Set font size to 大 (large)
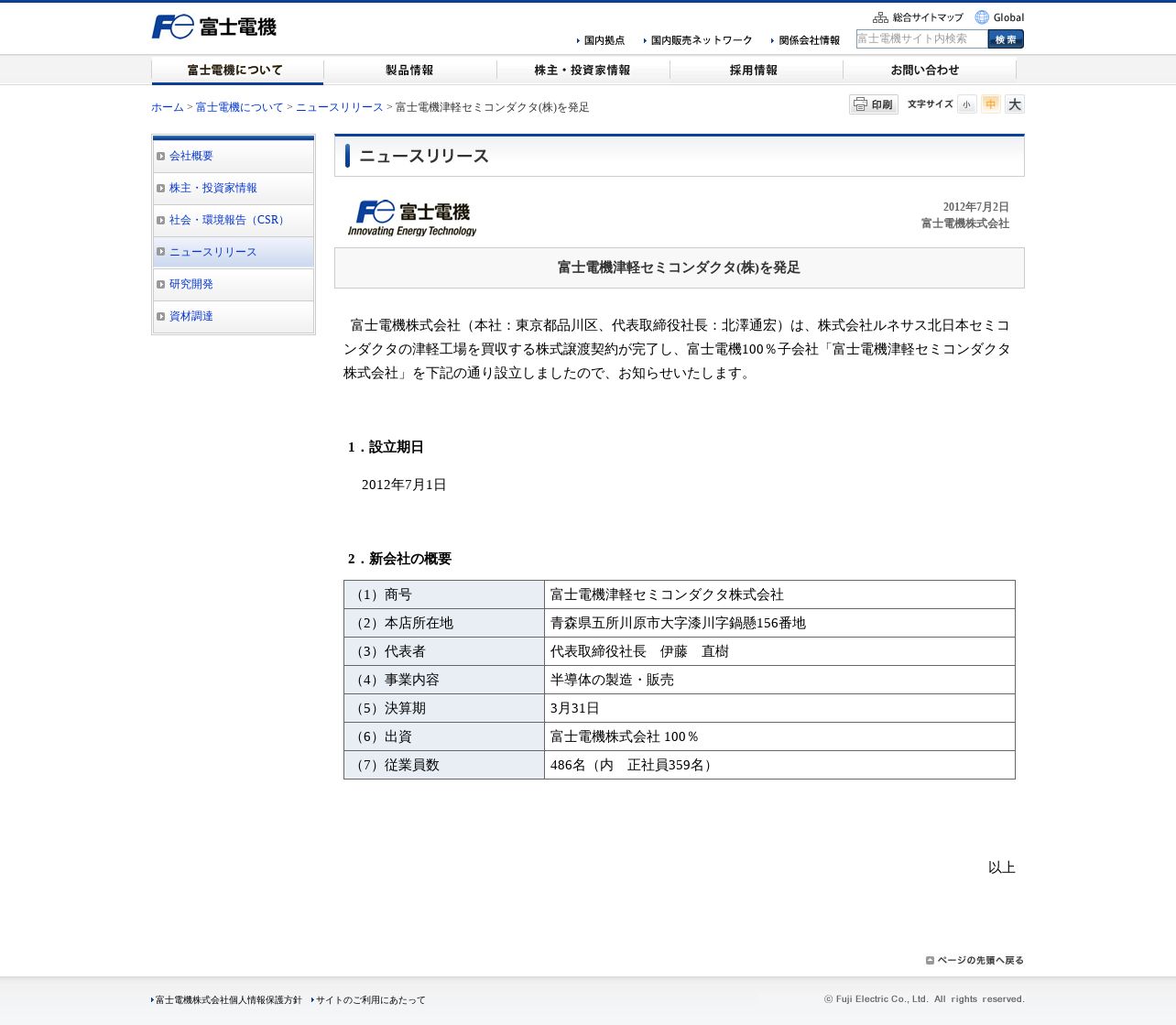This screenshot has height=1025, width=1176. (1014, 104)
